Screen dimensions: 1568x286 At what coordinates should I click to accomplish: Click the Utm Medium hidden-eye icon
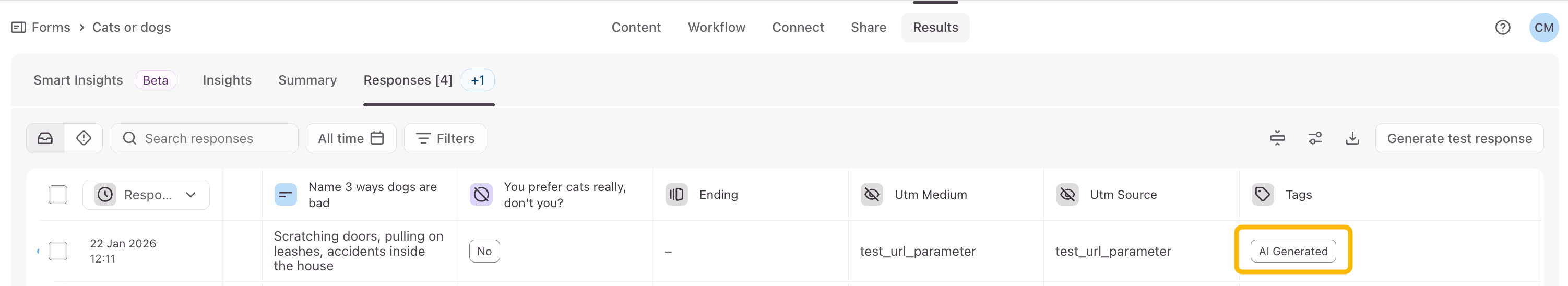(x=872, y=195)
